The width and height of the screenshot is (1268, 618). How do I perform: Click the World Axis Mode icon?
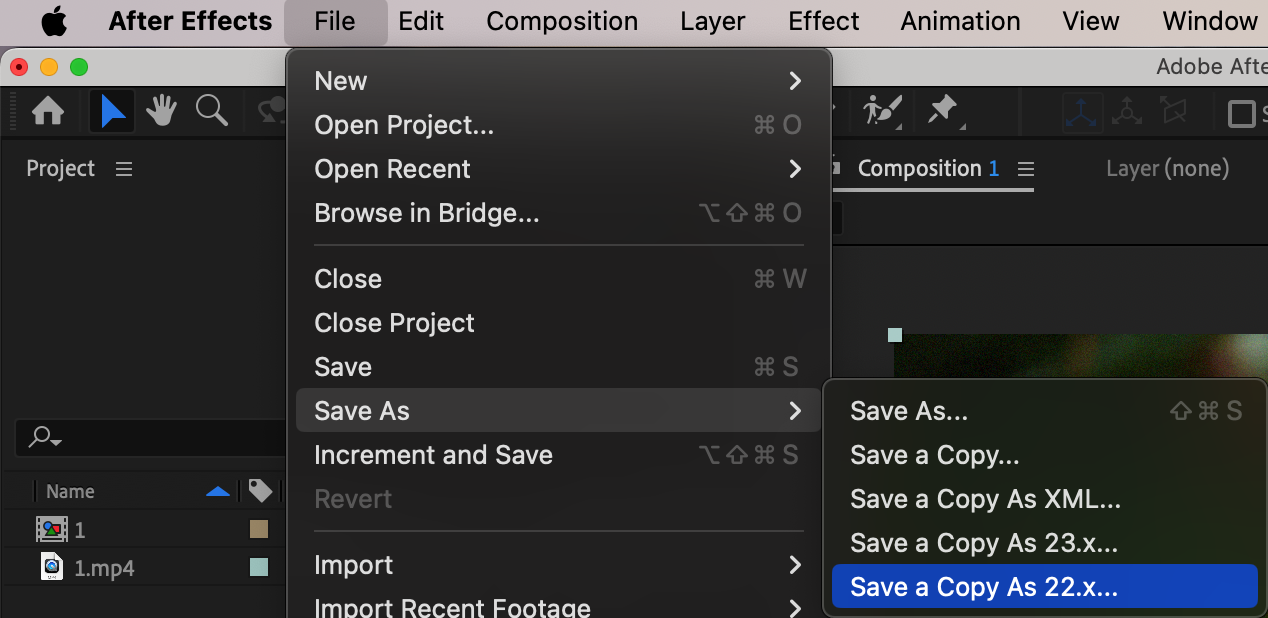click(1127, 112)
